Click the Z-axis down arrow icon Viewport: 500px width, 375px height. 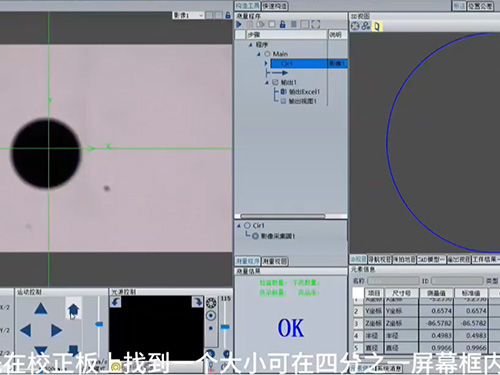pyautogui.click(x=73, y=350)
